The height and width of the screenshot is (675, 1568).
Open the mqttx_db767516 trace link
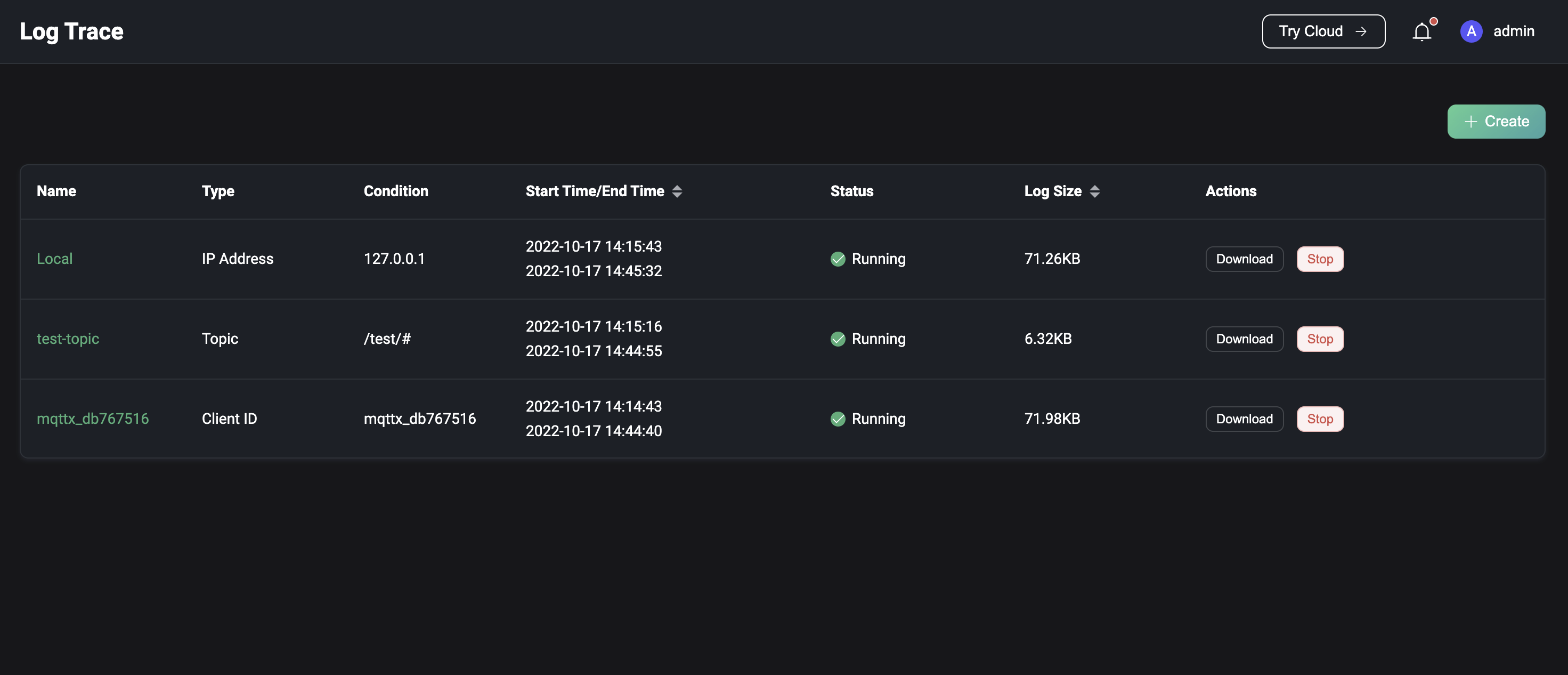pyautogui.click(x=93, y=419)
